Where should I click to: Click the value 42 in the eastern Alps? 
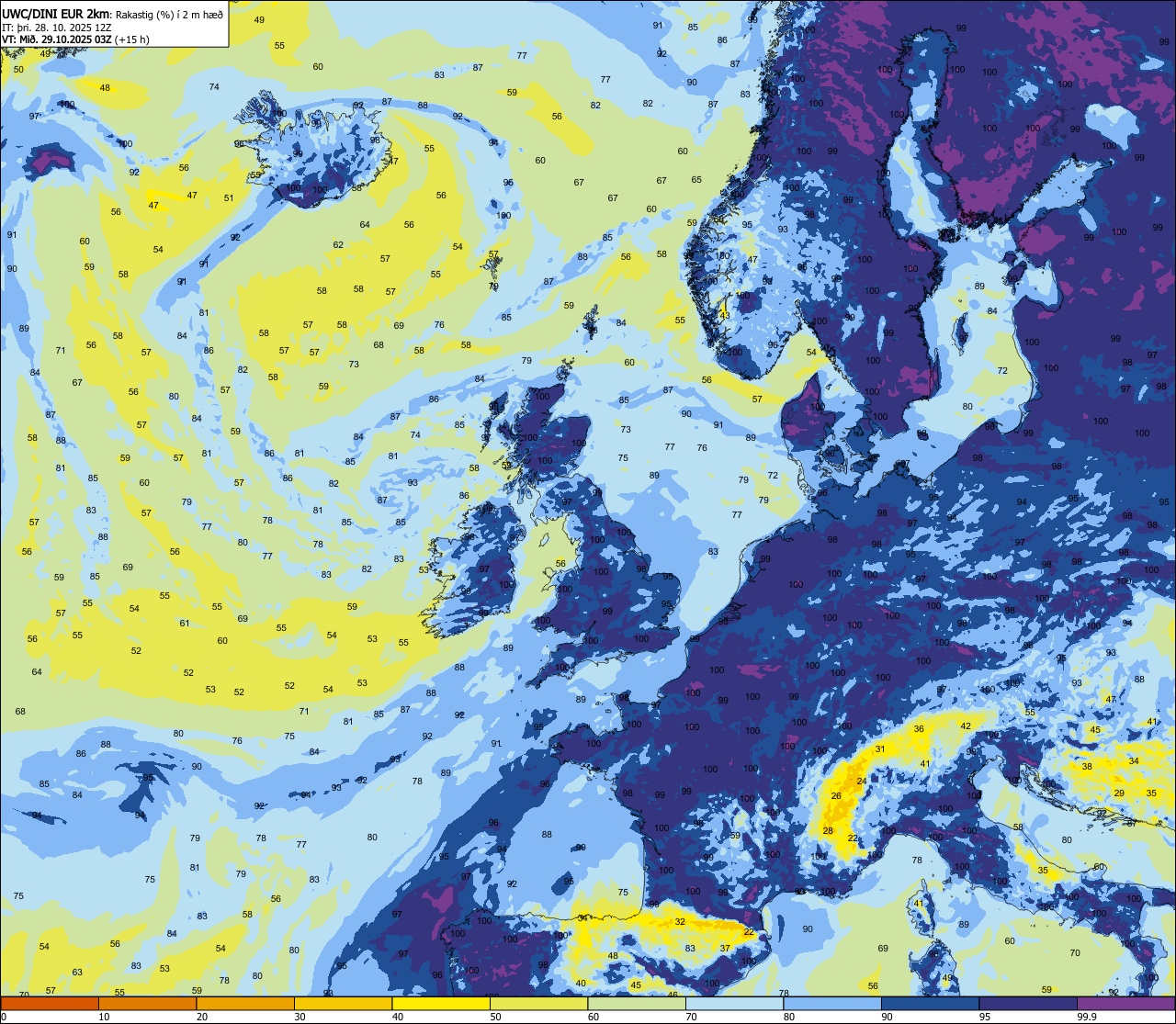(x=966, y=726)
